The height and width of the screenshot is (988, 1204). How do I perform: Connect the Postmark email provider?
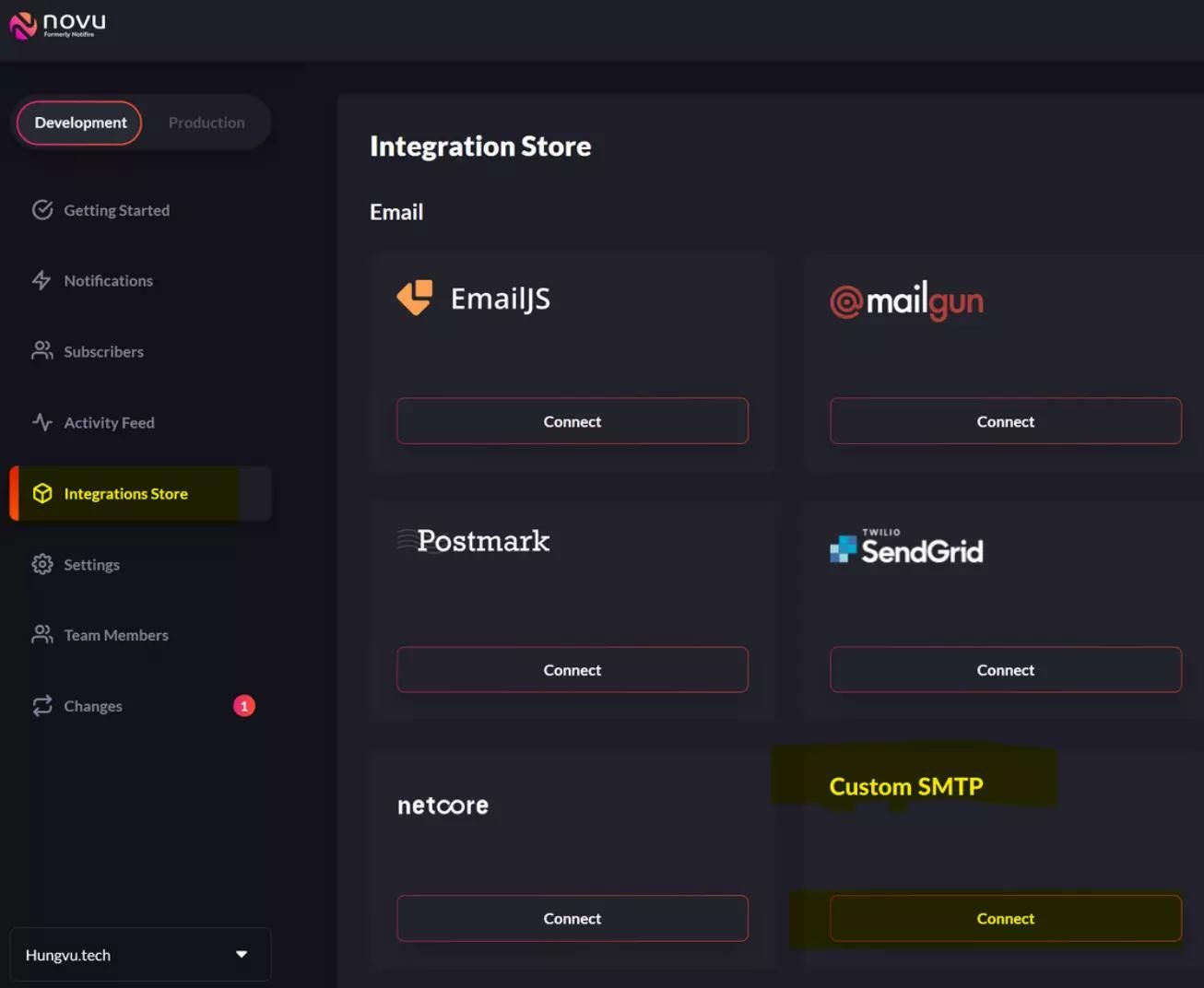click(x=572, y=670)
